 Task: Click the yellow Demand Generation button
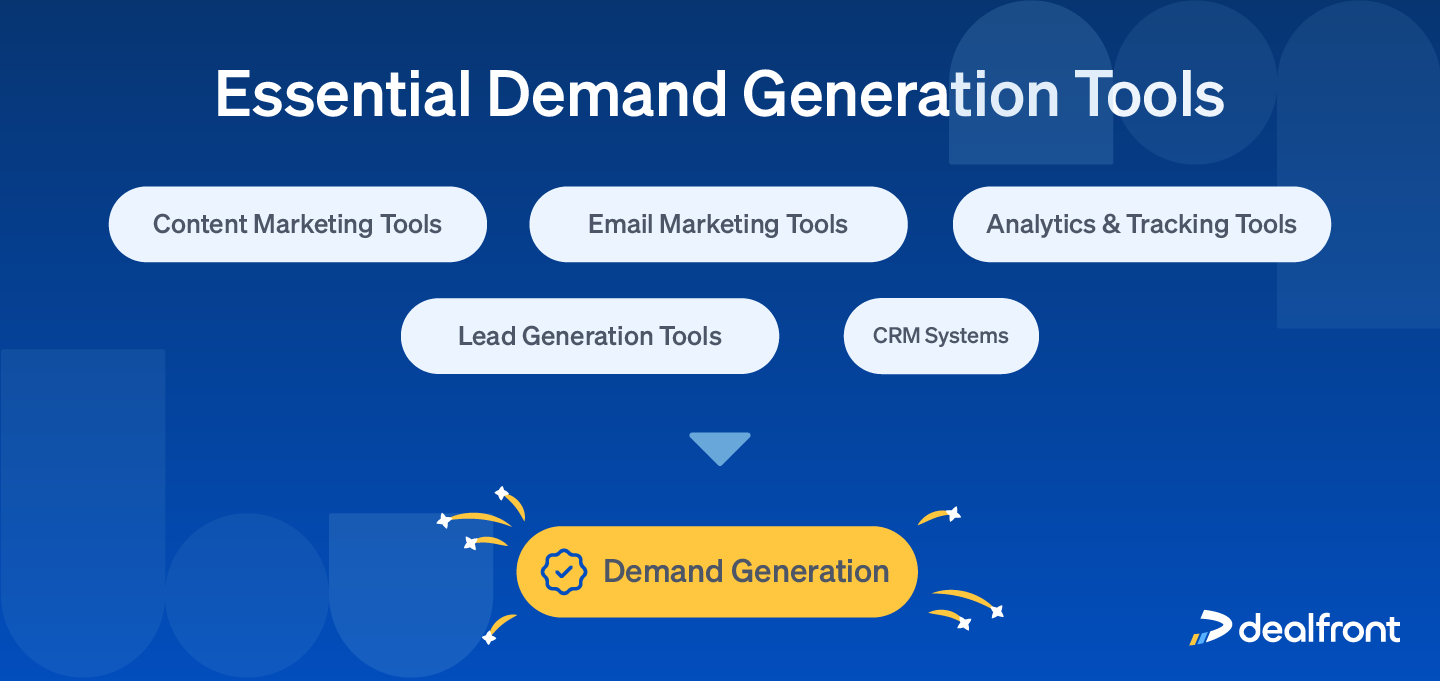pos(716,571)
